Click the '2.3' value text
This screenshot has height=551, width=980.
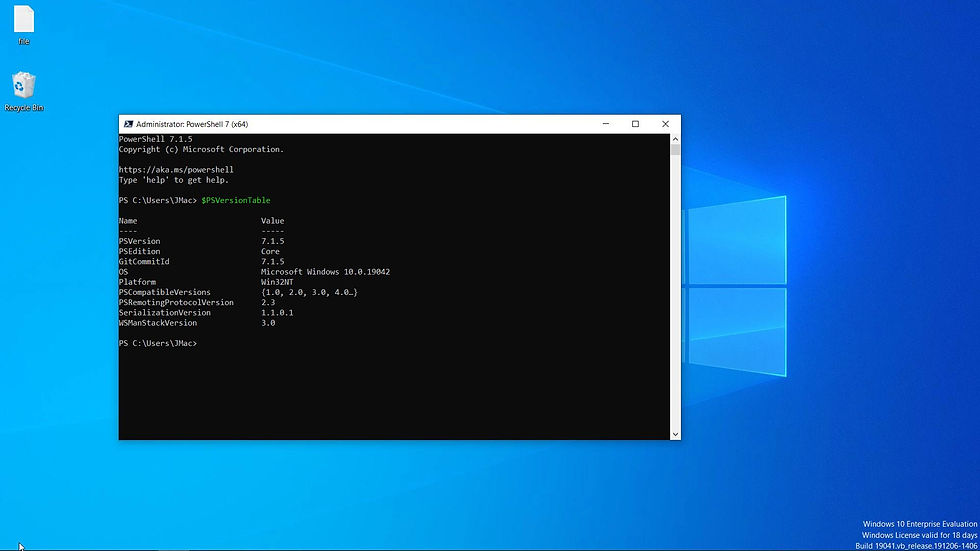pos(268,302)
